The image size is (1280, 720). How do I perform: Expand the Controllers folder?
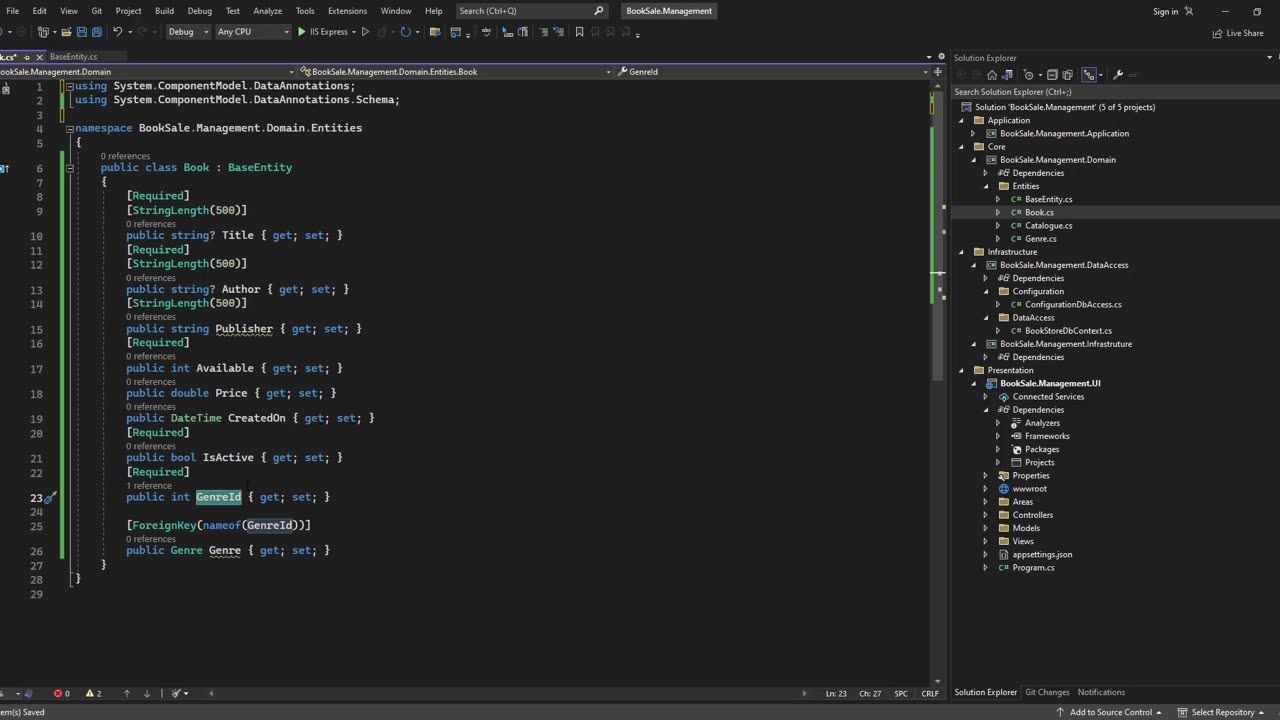tap(985, 515)
